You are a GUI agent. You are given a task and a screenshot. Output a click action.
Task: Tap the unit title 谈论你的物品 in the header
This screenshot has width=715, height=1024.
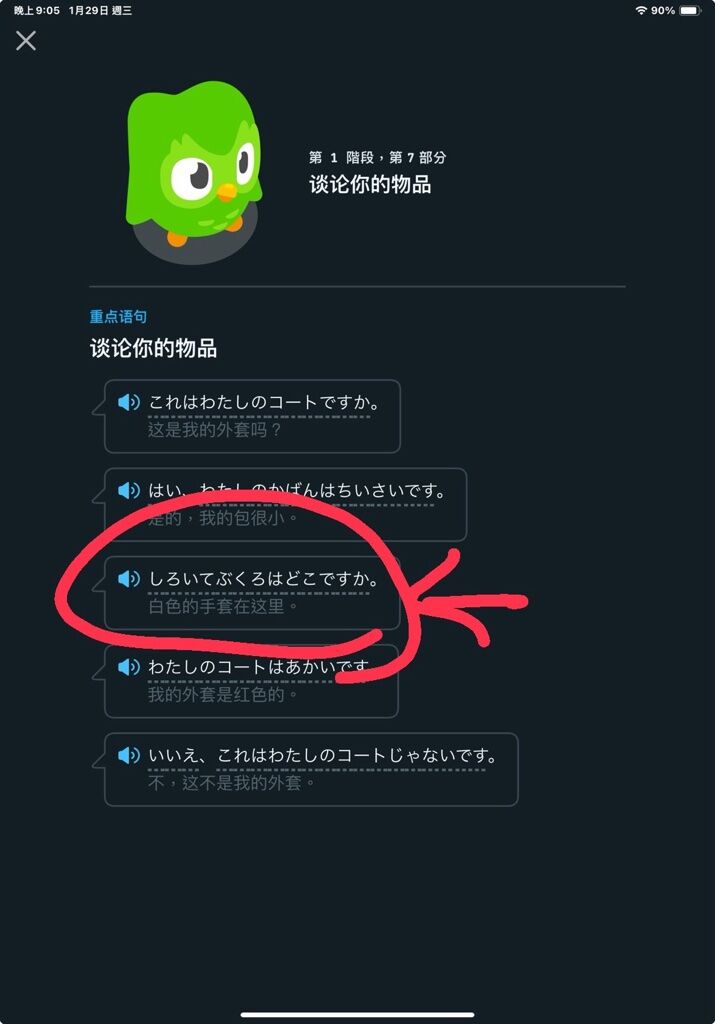[370, 184]
